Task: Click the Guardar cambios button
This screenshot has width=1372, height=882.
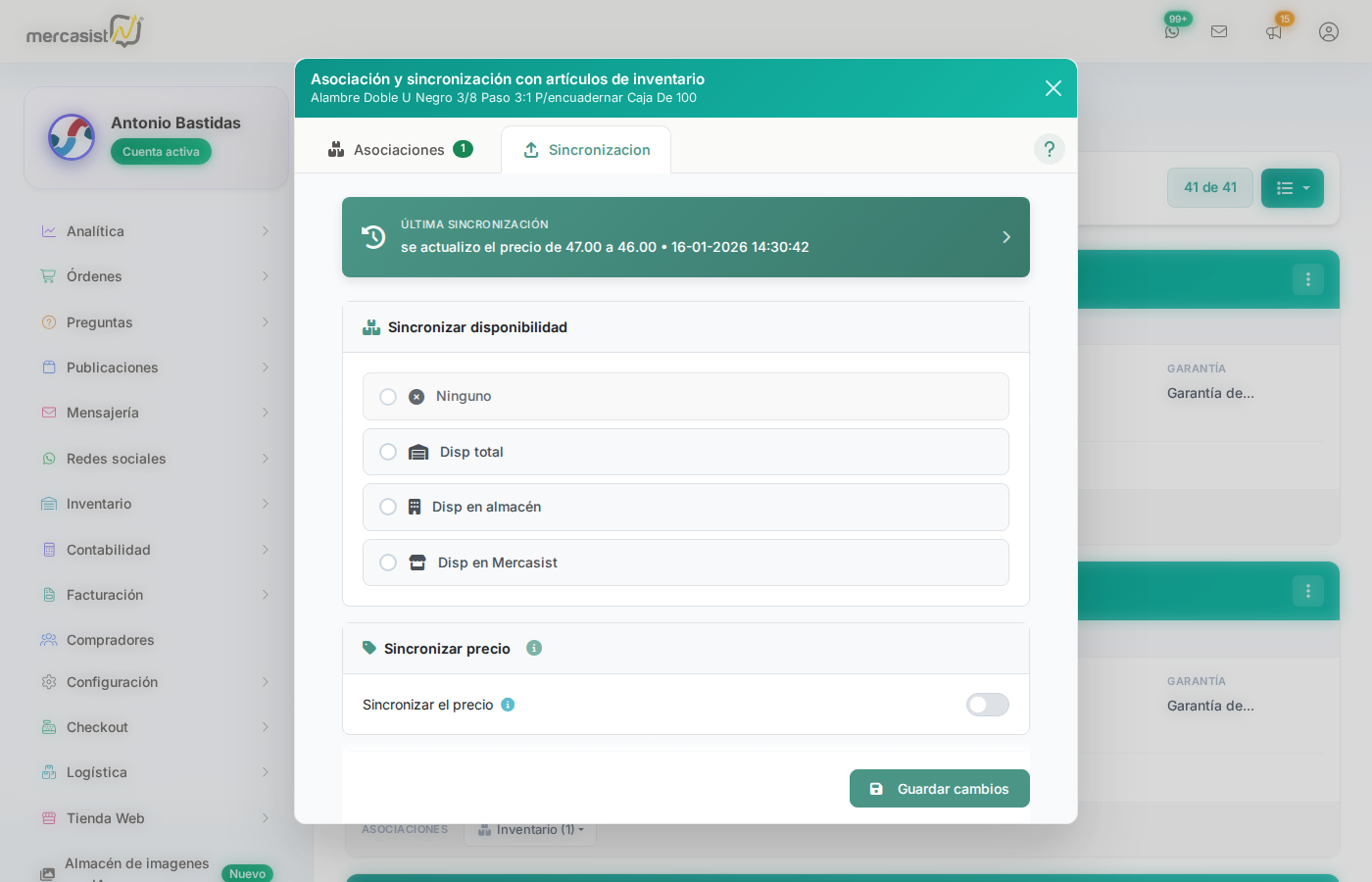Action: pyautogui.click(x=939, y=789)
